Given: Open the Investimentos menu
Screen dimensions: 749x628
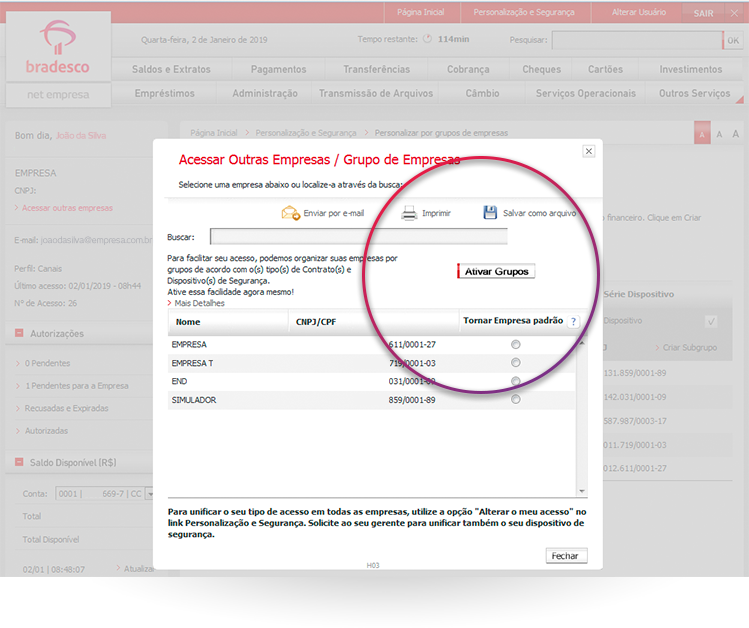Looking at the screenshot, I should 691,69.
